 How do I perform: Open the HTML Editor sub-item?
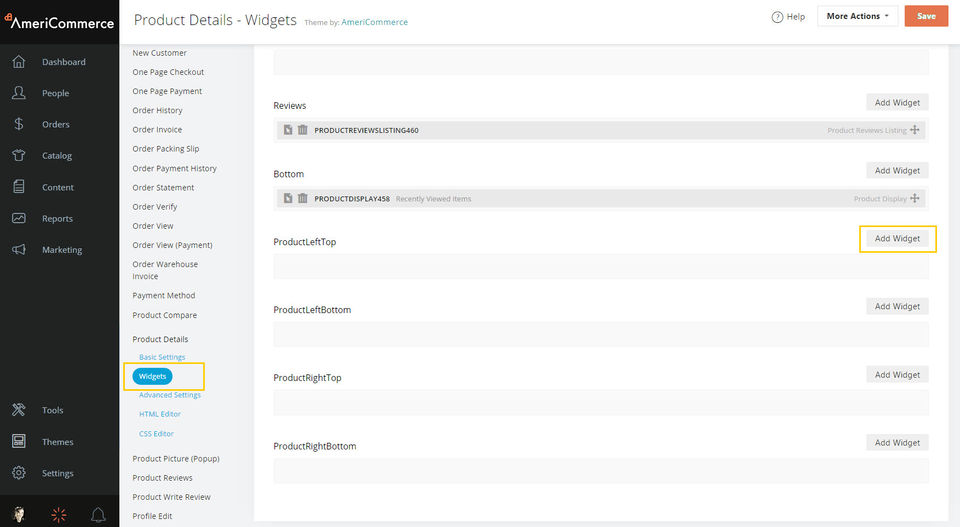(x=160, y=414)
